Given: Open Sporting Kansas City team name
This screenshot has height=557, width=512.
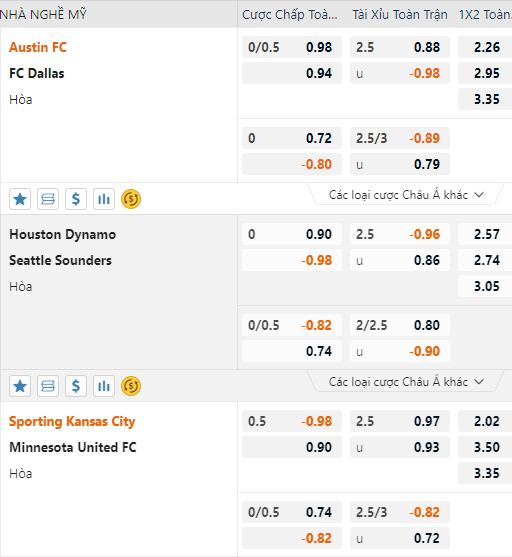Looking at the screenshot, I should click(72, 421).
